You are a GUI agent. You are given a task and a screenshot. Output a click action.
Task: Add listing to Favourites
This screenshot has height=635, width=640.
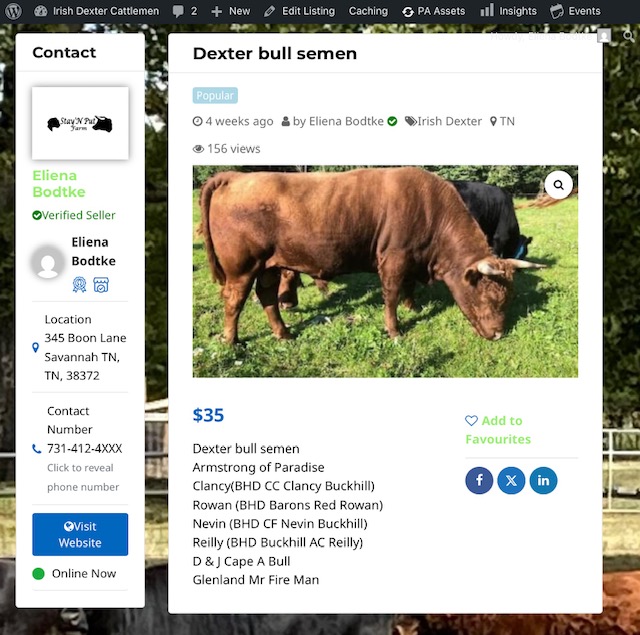click(498, 430)
